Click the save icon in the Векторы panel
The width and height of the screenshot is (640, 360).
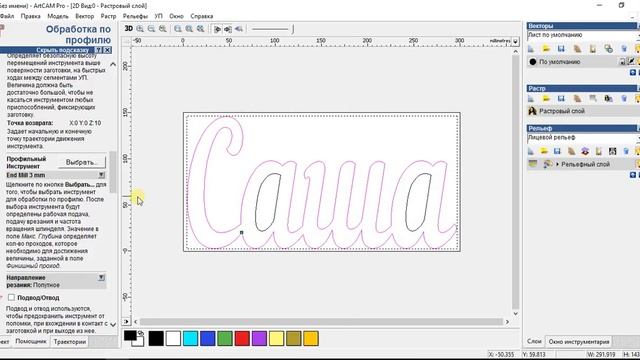[561, 49]
